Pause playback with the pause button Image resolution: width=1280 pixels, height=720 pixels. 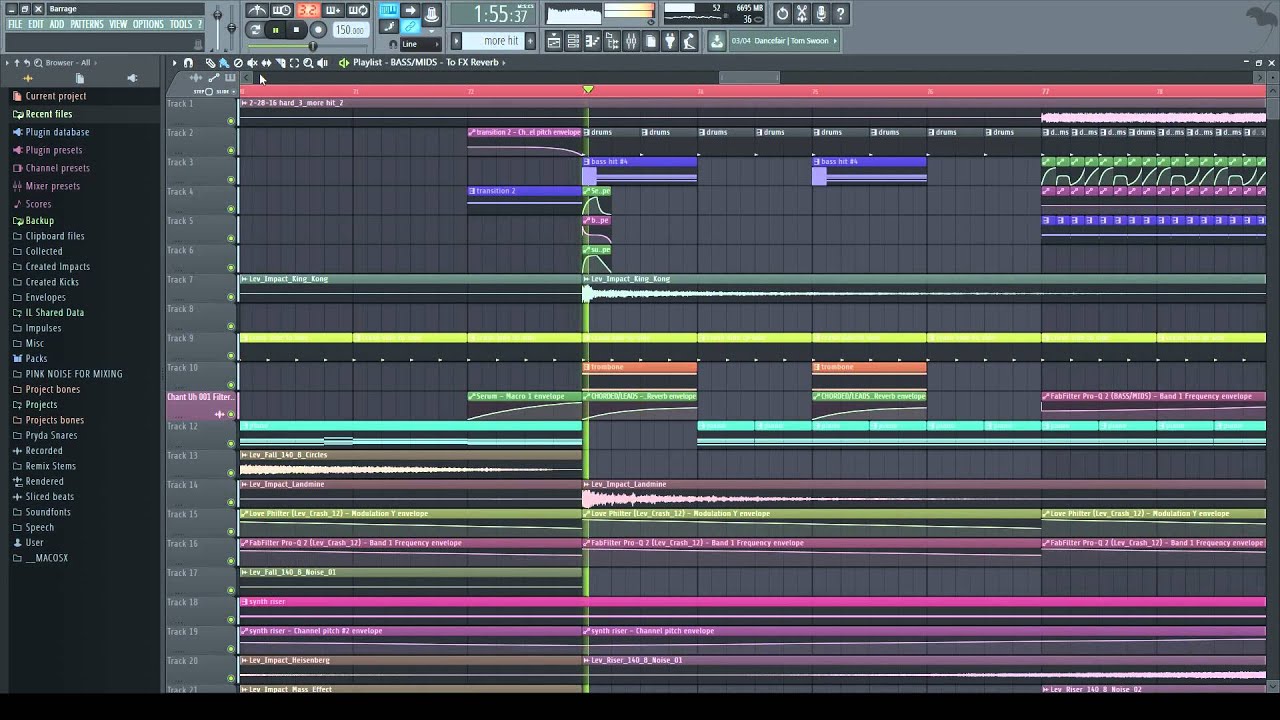pos(275,30)
